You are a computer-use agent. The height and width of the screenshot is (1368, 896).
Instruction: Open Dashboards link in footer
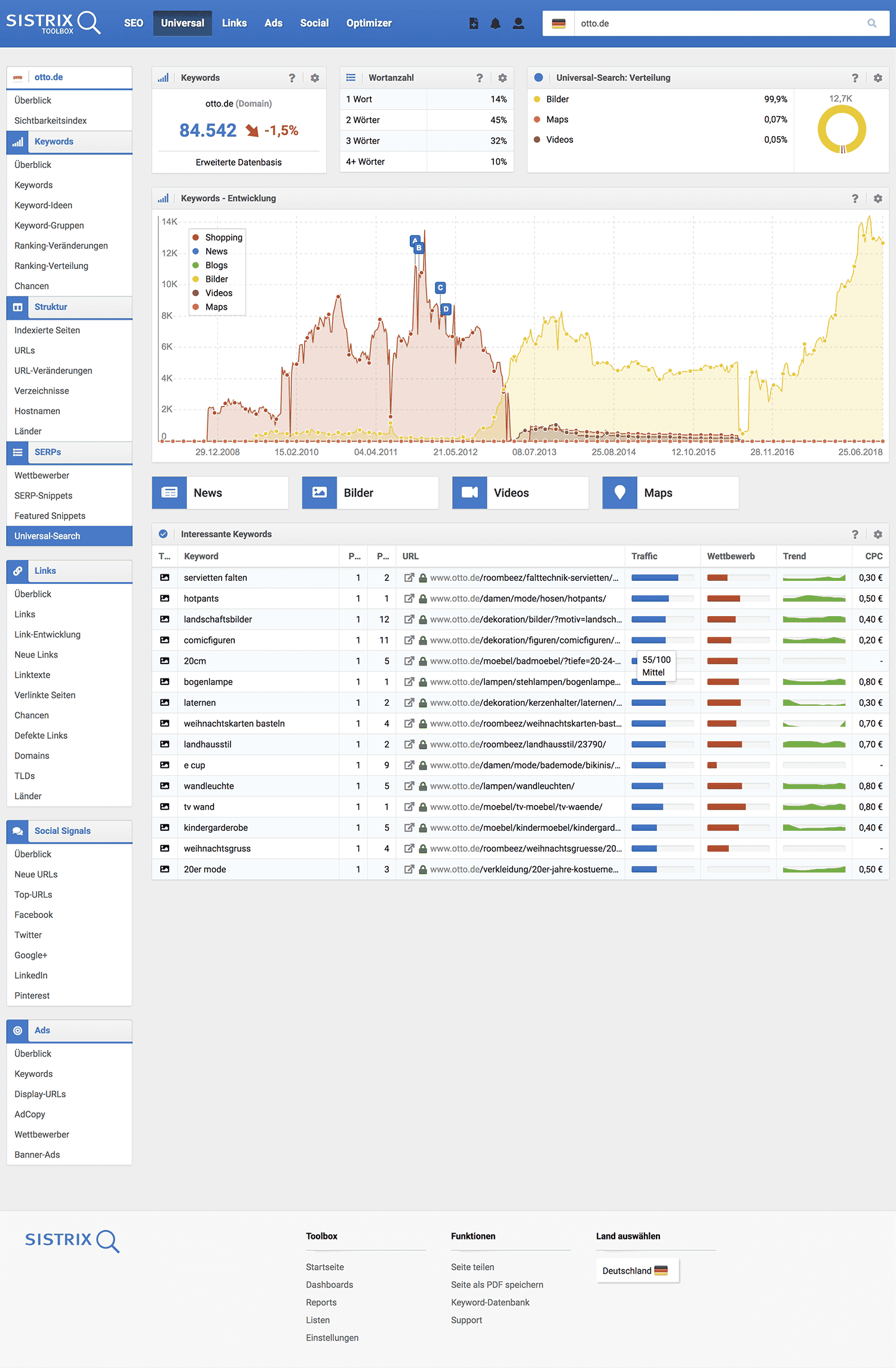point(329,1284)
